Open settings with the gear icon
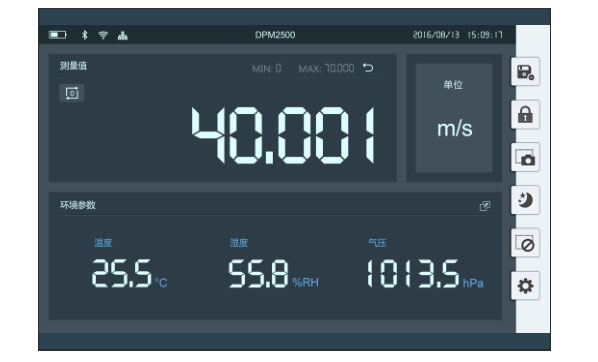The image size is (598, 362). click(x=525, y=286)
